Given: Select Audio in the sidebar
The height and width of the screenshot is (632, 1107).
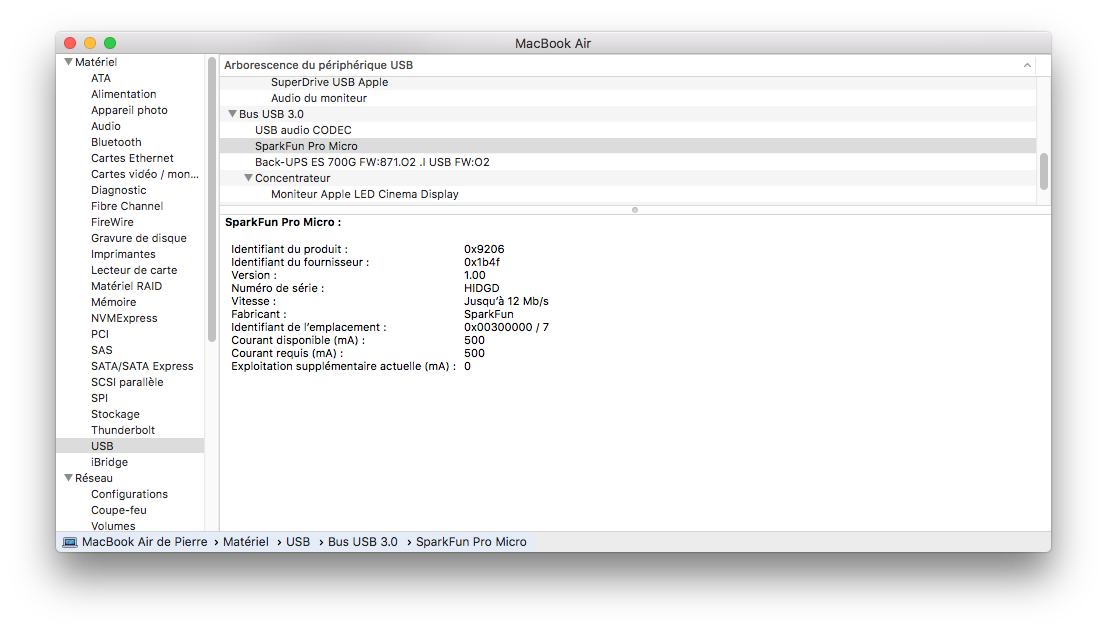Looking at the screenshot, I should click(x=106, y=126).
